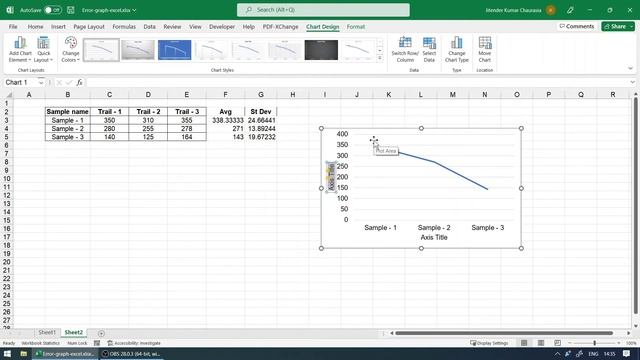The image size is (640, 360).
Task: Switch to Page Break Preview icon
Action: click(557, 343)
